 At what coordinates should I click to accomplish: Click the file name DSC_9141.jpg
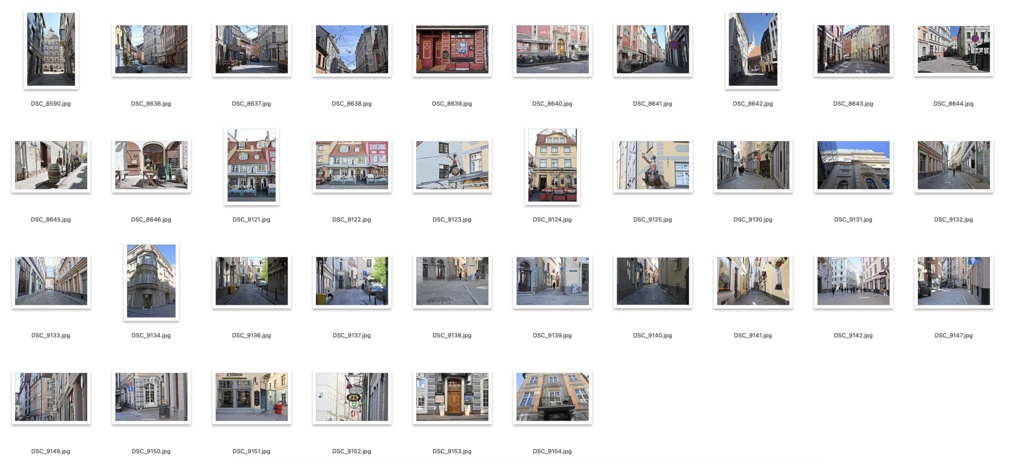(752, 335)
